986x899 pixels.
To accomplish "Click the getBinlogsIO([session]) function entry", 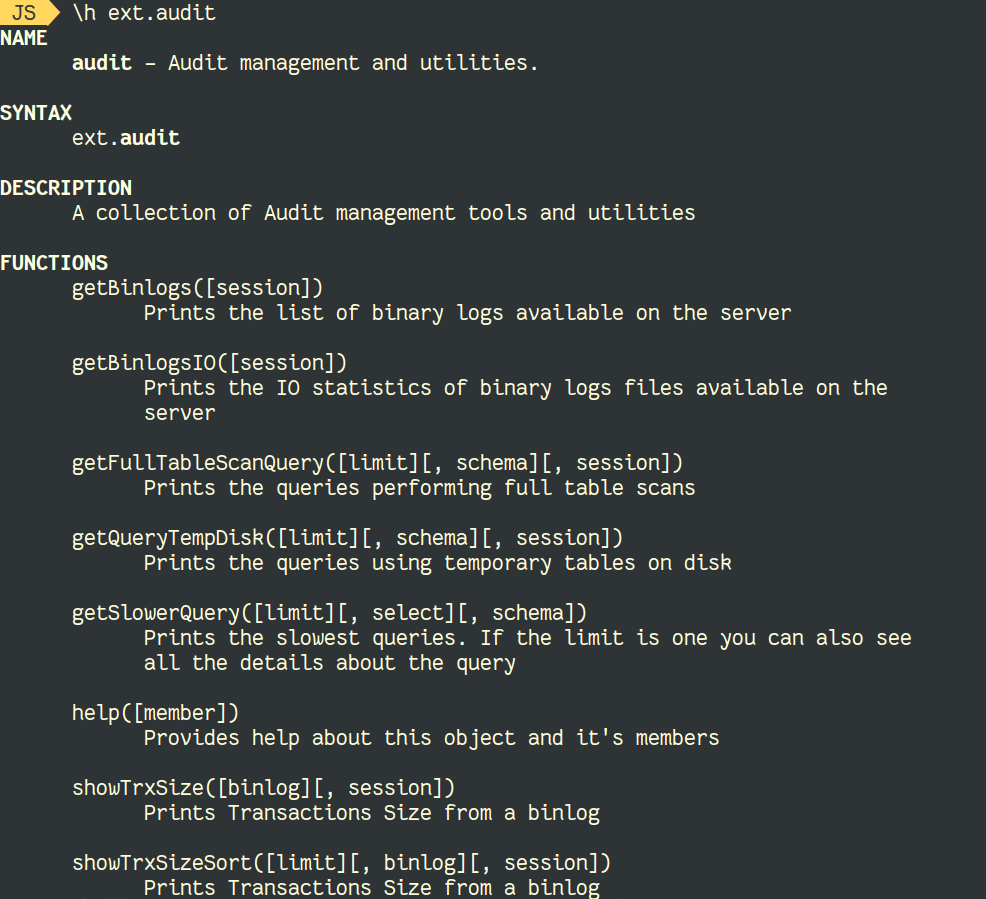I will pos(209,363).
